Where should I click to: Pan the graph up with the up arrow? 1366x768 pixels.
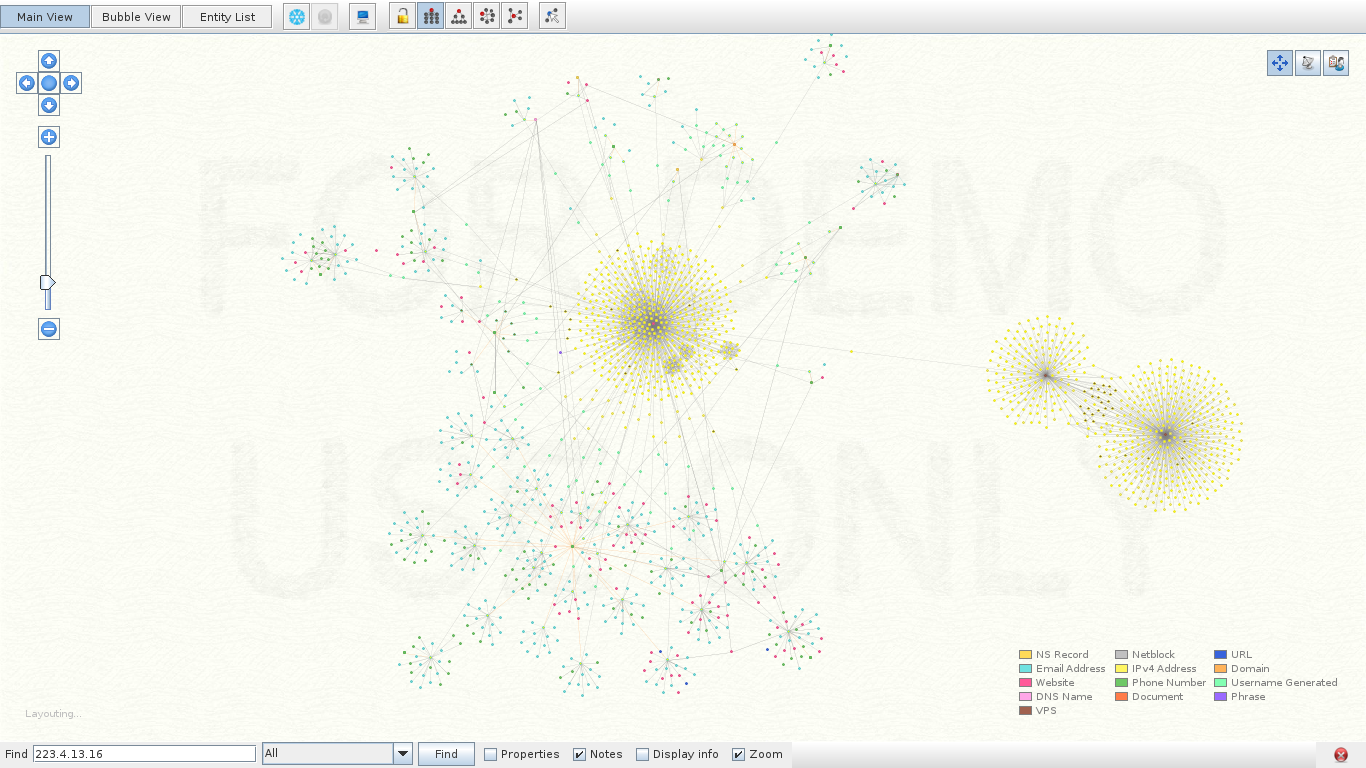tap(49, 61)
